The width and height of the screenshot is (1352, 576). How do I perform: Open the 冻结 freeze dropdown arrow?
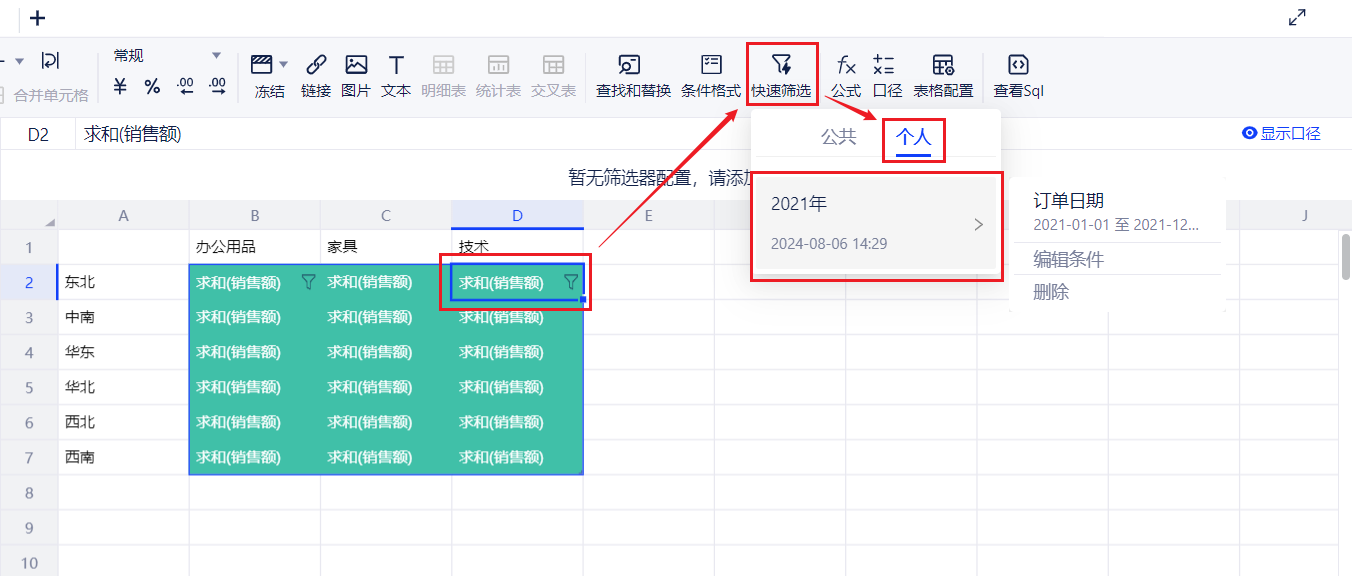(x=283, y=65)
